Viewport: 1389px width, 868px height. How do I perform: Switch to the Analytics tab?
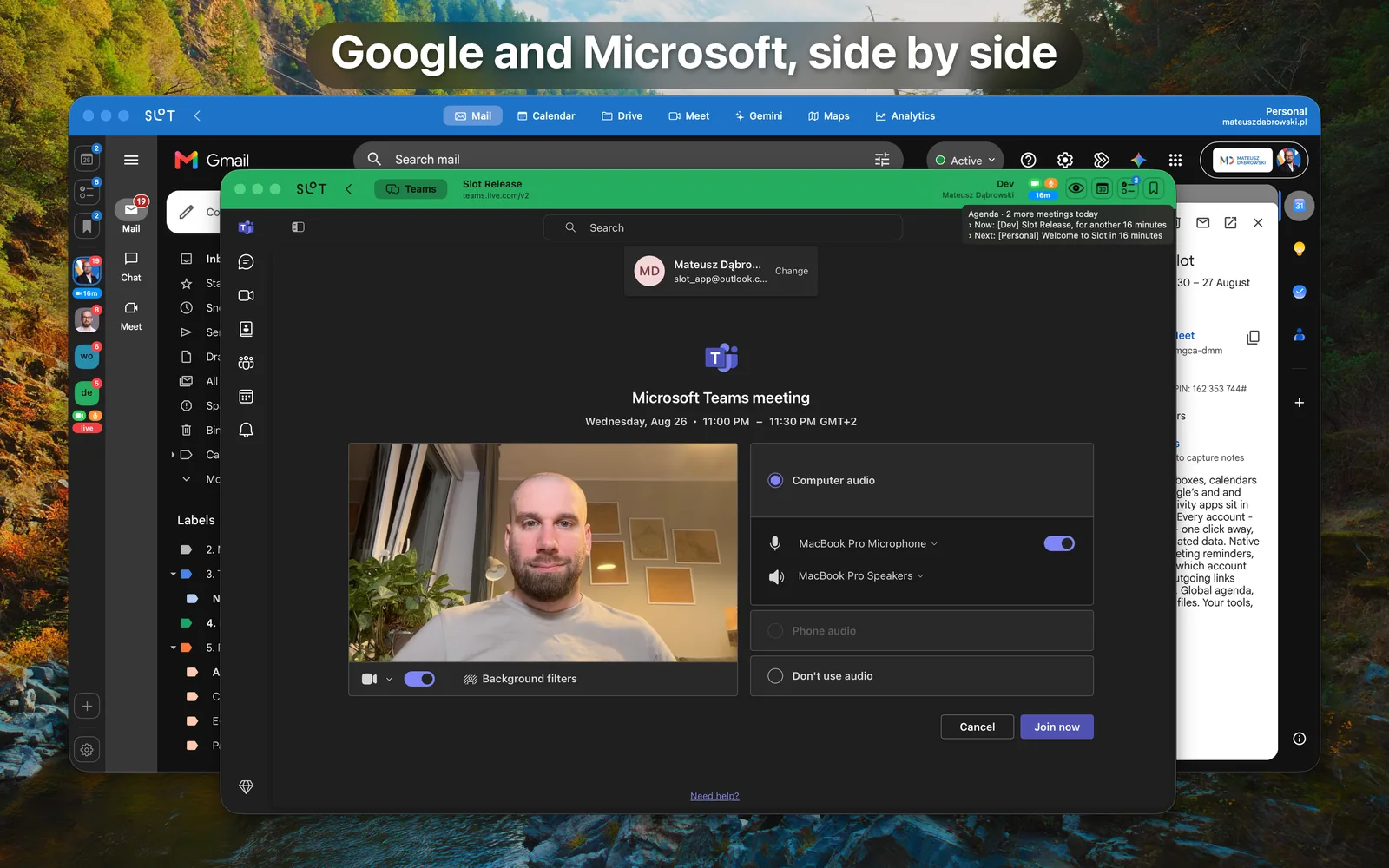click(905, 115)
